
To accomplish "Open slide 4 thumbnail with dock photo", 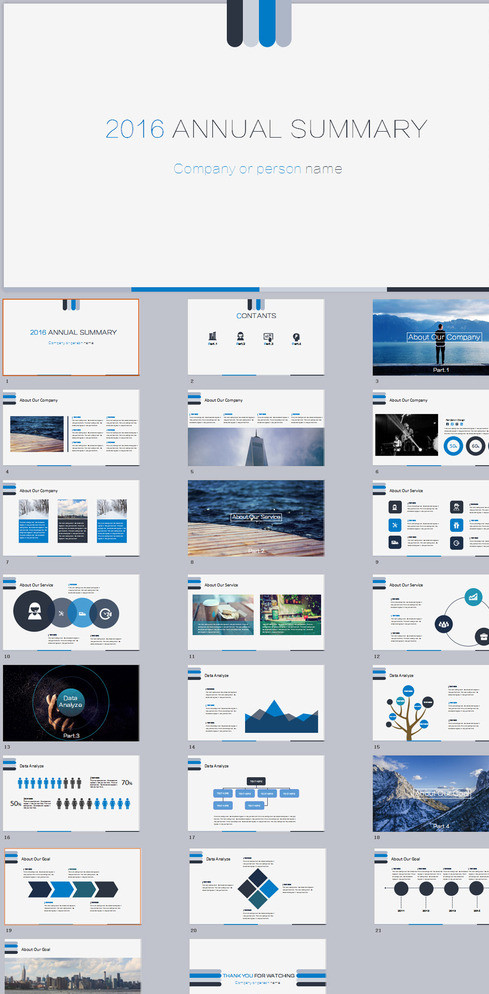I will [x=70, y=428].
